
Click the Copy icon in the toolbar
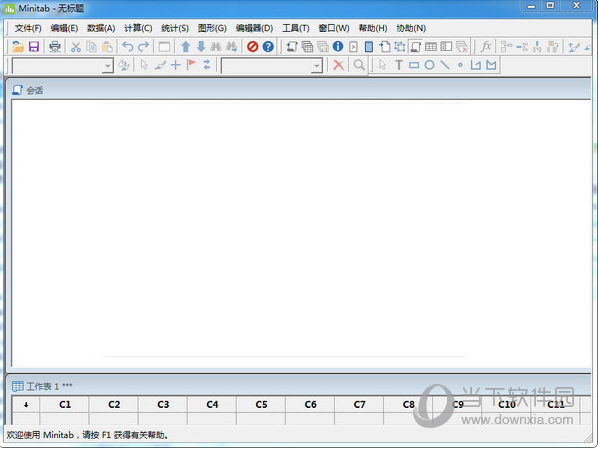[92, 47]
